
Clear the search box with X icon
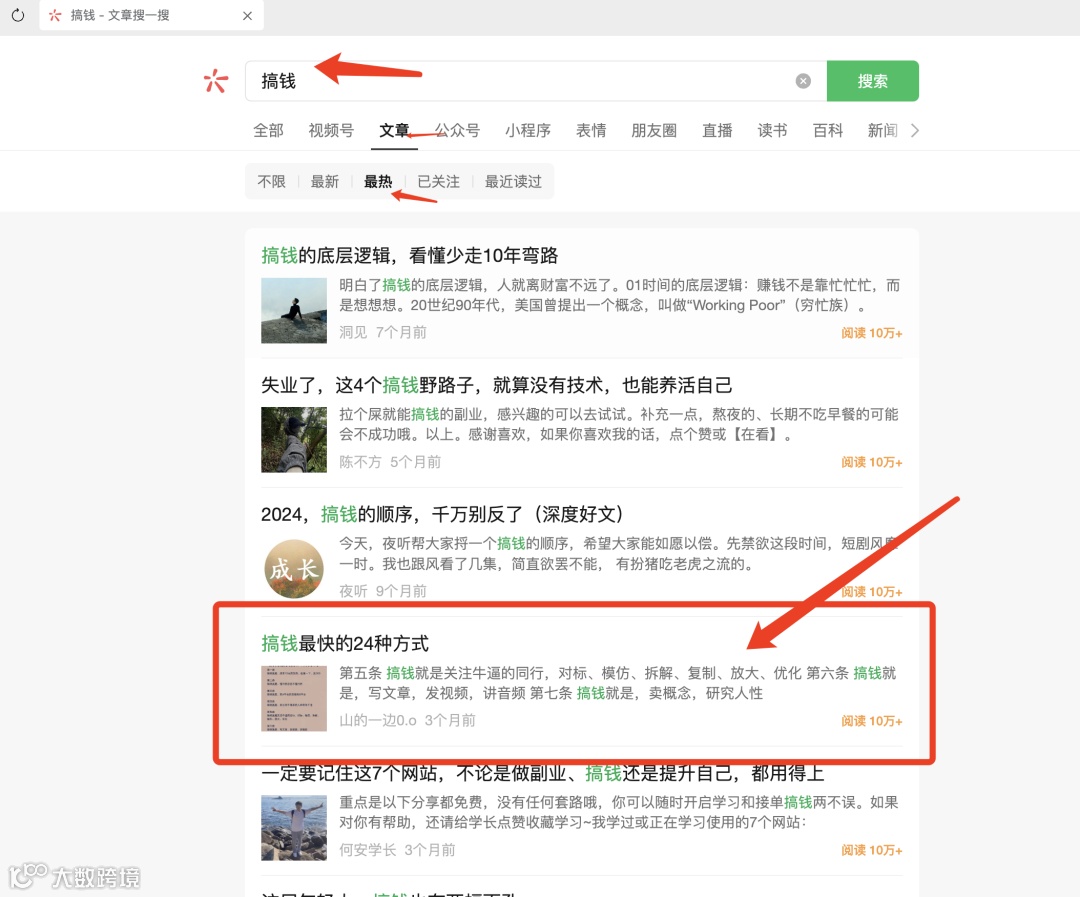click(803, 81)
